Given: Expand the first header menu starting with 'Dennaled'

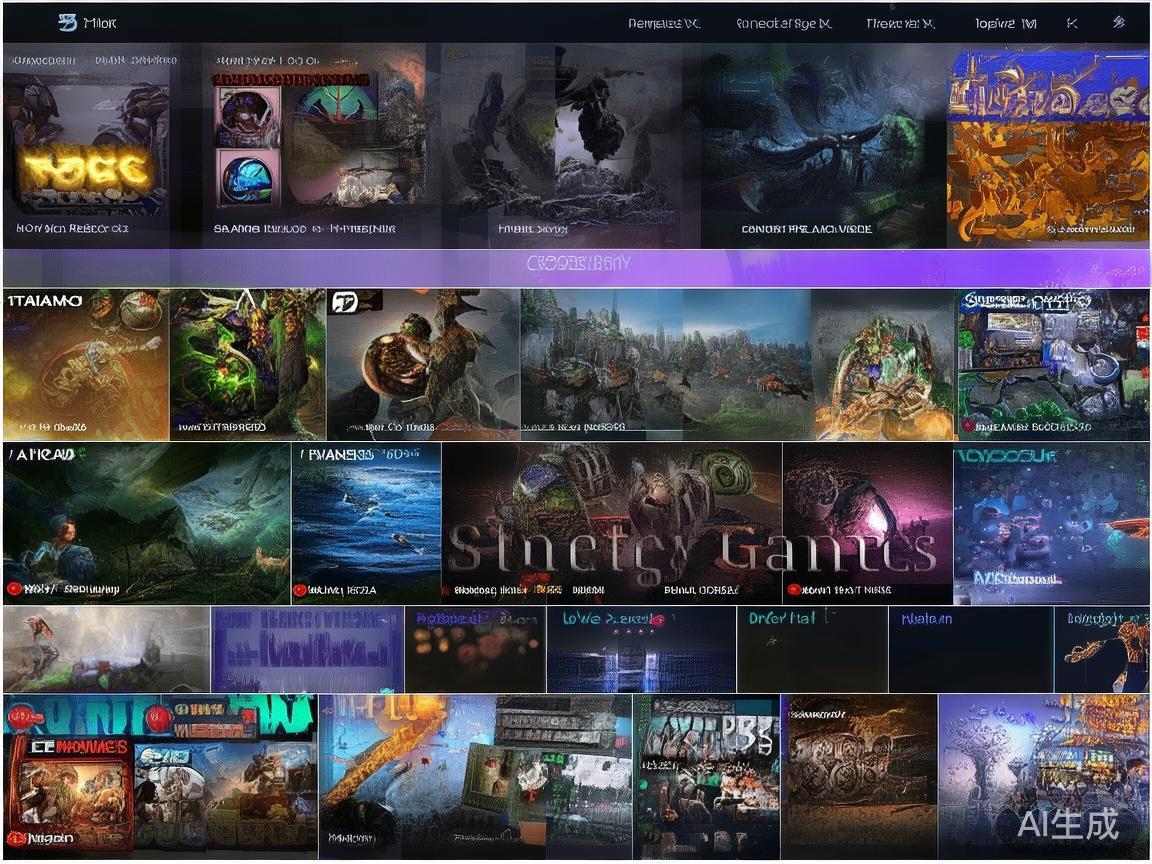Looking at the screenshot, I should 663,23.
